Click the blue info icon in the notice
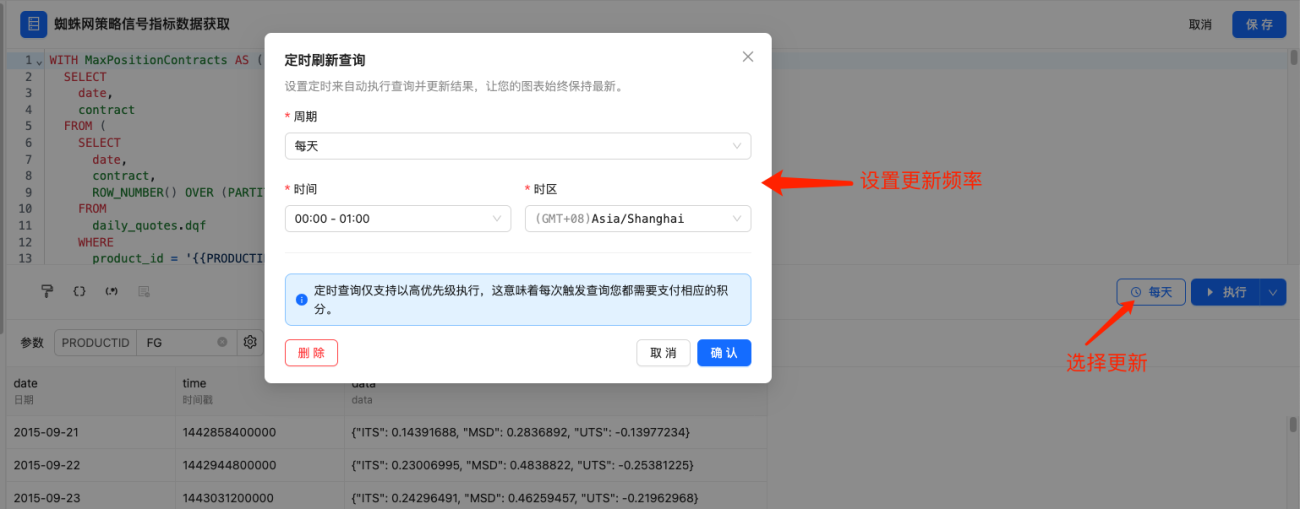The width and height of the screenshot is (1300, 509). tap(301, 299)
